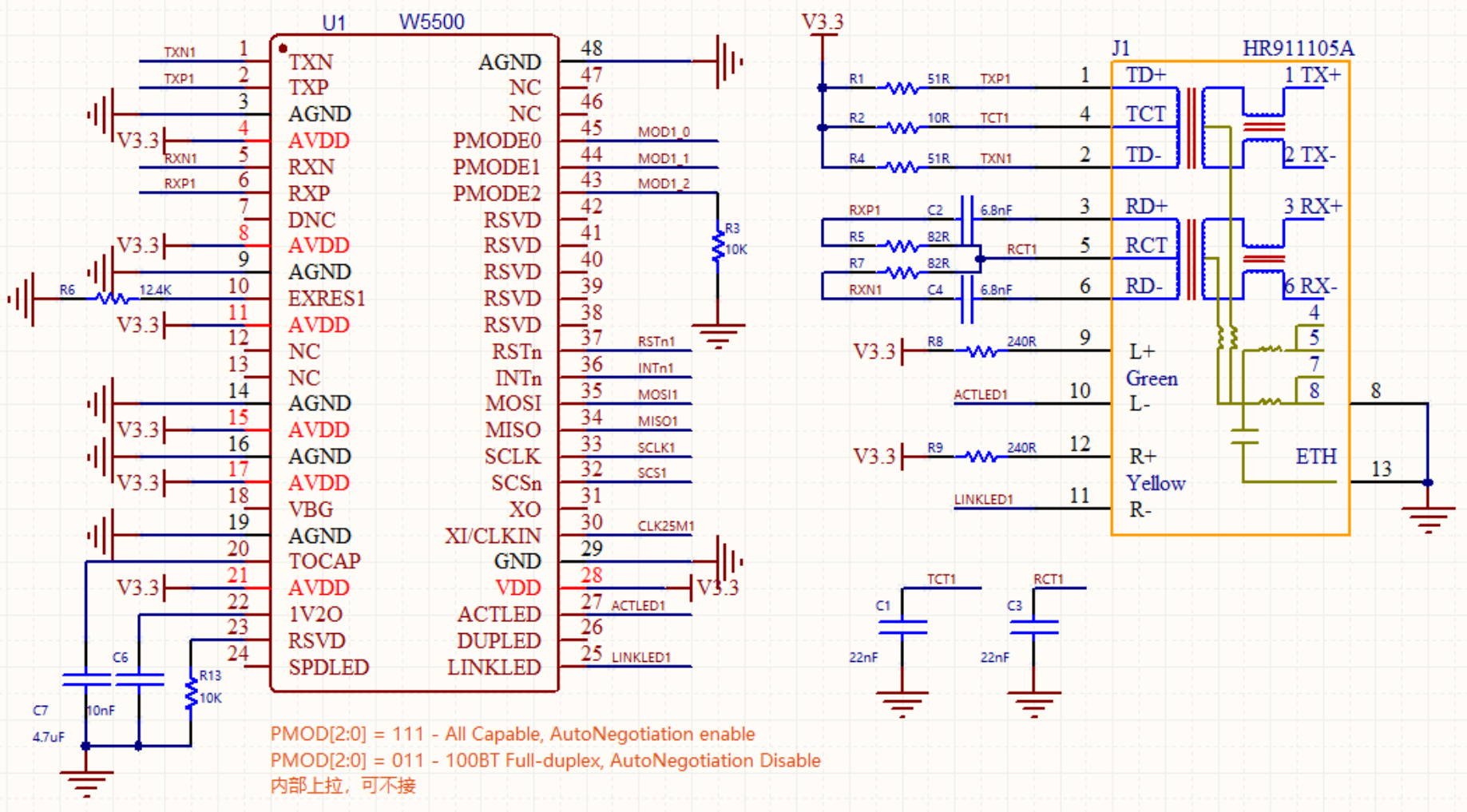
Task: Select RXP1 net label at U1 pin 6
Action: click(180, 184)
